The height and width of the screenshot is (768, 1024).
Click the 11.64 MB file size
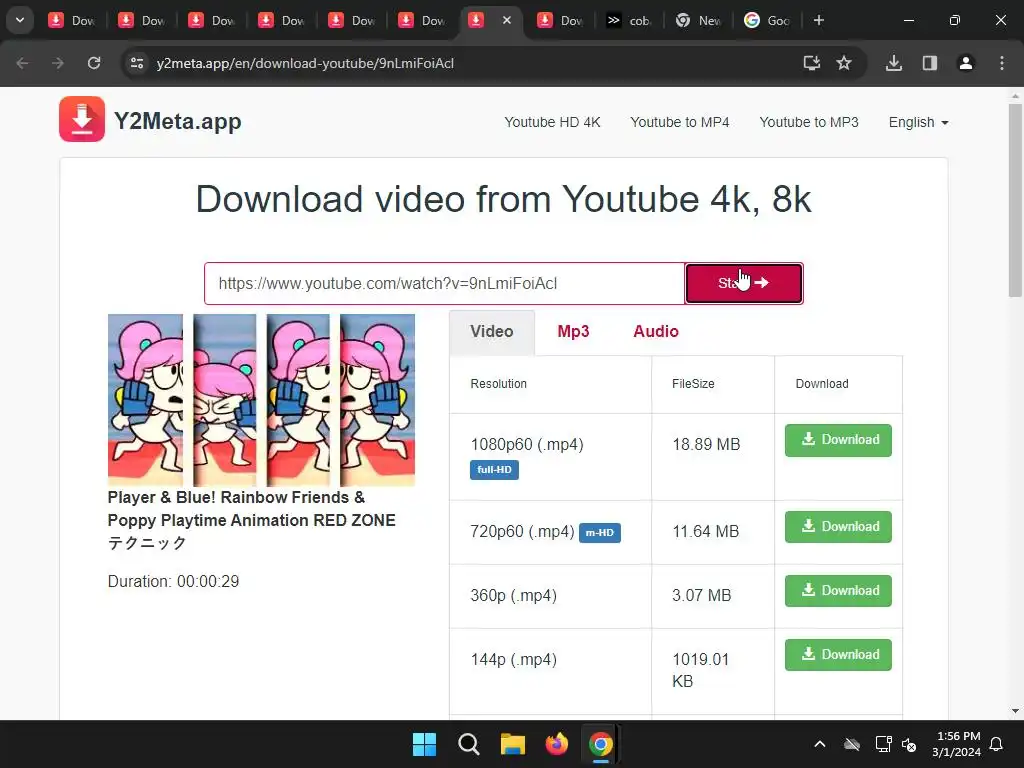(705, 532)
